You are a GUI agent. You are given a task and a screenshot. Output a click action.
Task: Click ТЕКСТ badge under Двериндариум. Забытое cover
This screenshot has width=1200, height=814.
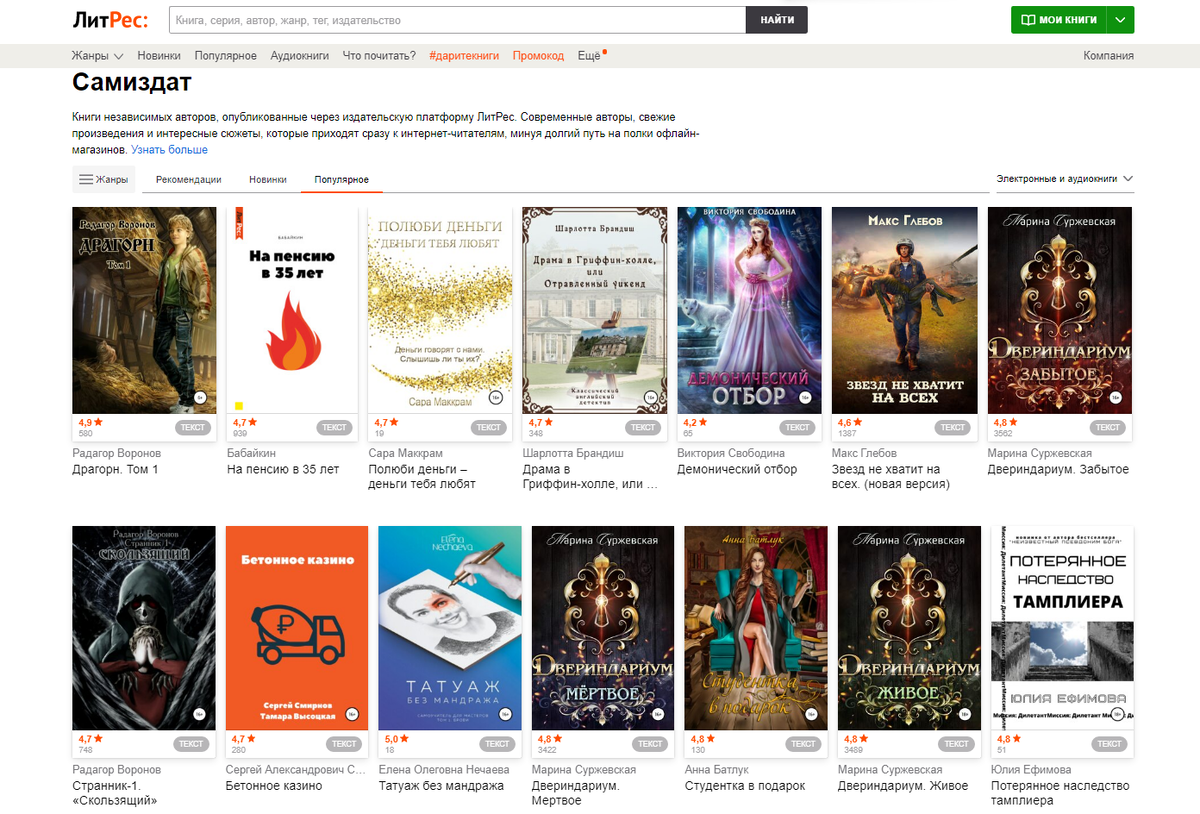tap(1107, 427)
